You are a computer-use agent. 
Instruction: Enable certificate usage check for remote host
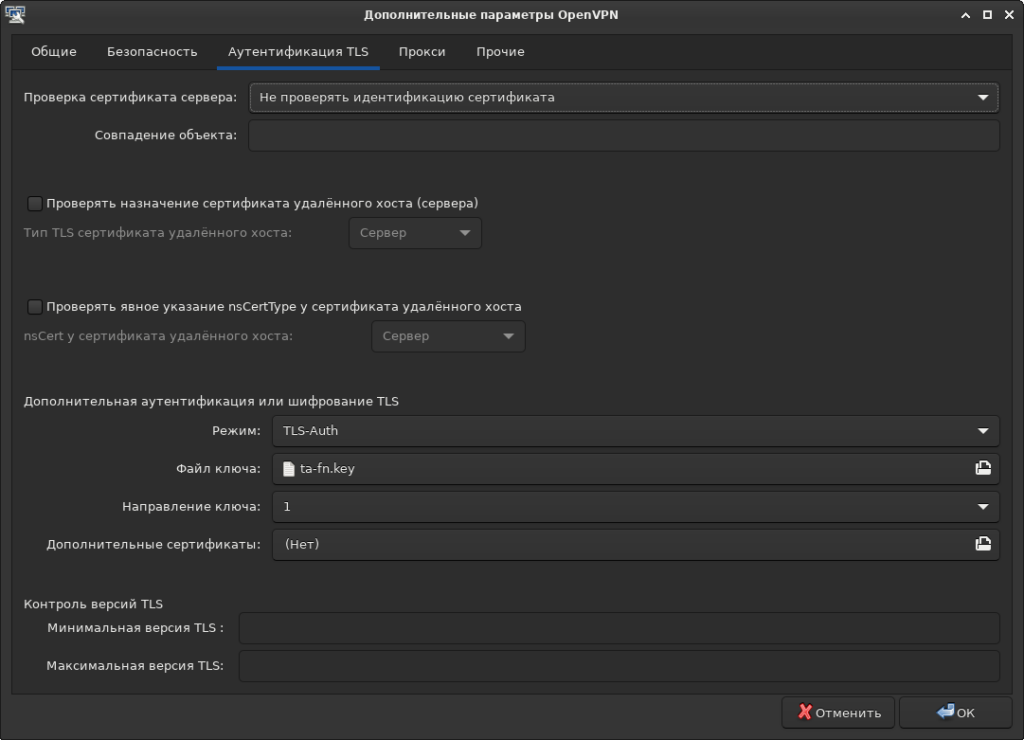click(34, 202)
